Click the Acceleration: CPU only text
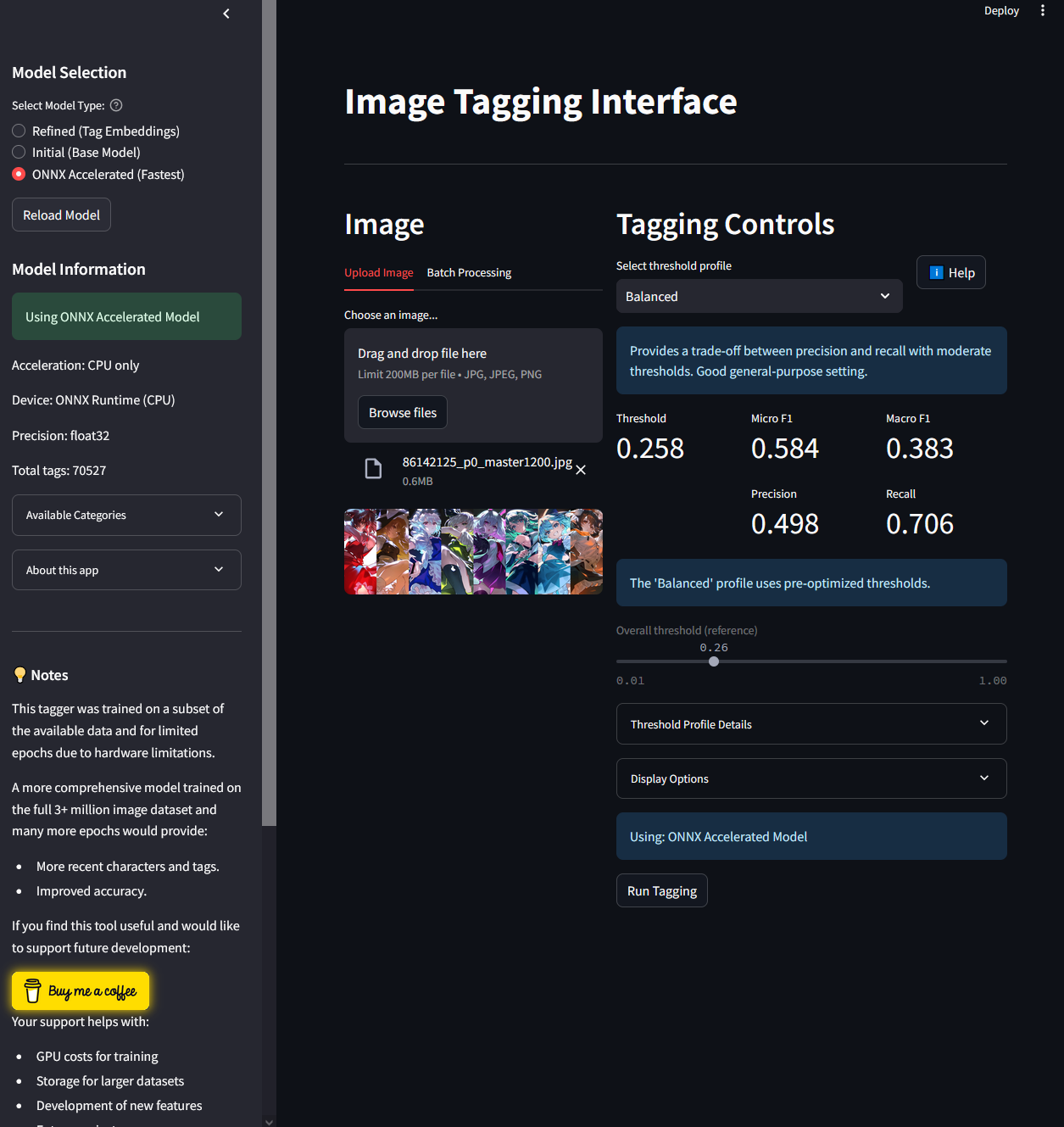The height and width of the screenshot is (1127, 1064). [x=75, y=365]
